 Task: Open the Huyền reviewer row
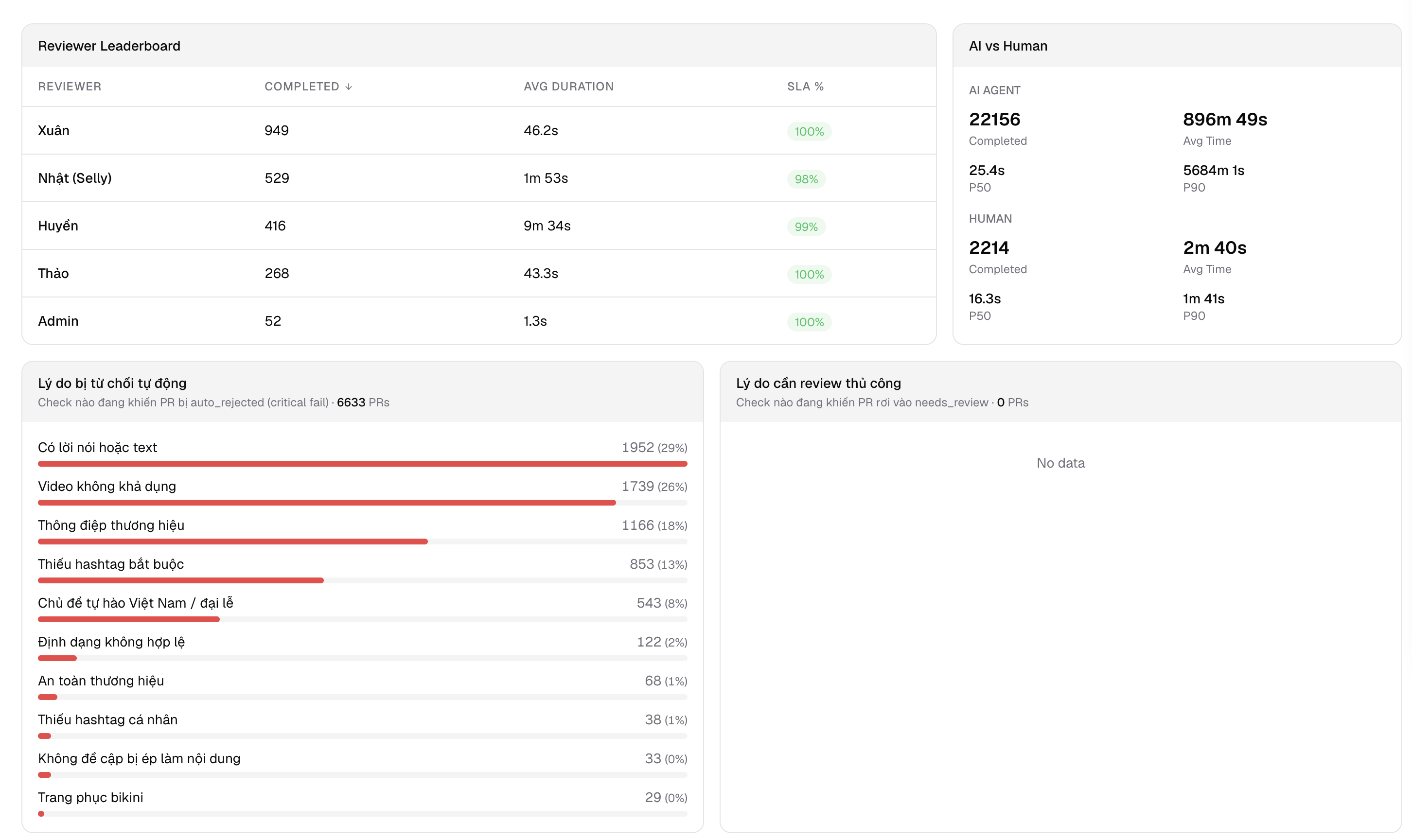(x=479, y=226)
